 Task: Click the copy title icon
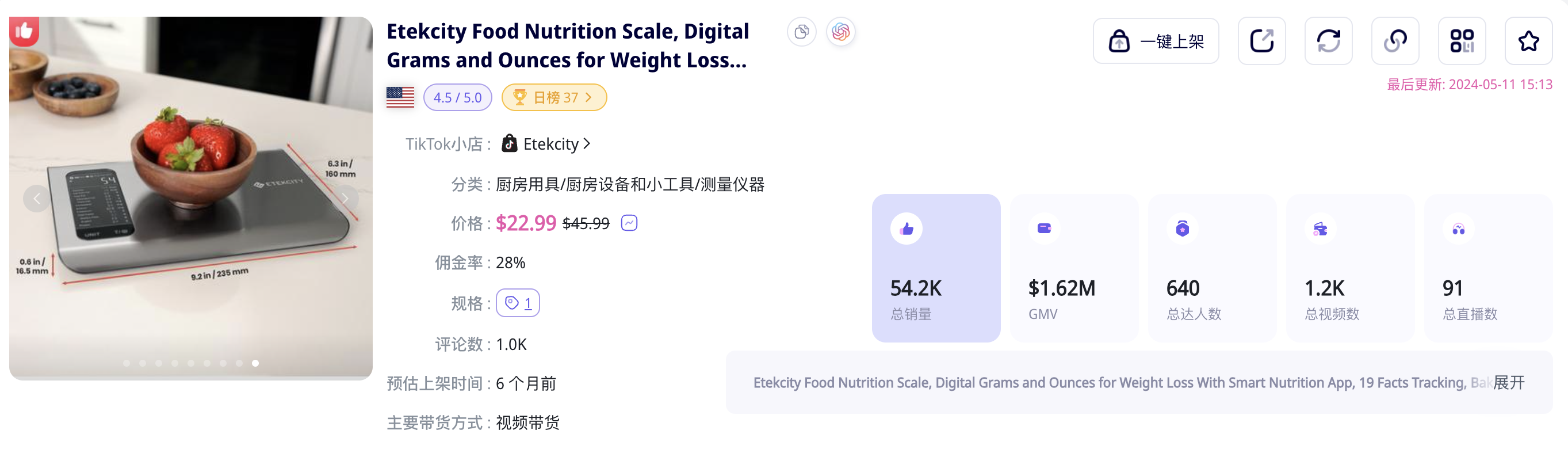[801, 32]
